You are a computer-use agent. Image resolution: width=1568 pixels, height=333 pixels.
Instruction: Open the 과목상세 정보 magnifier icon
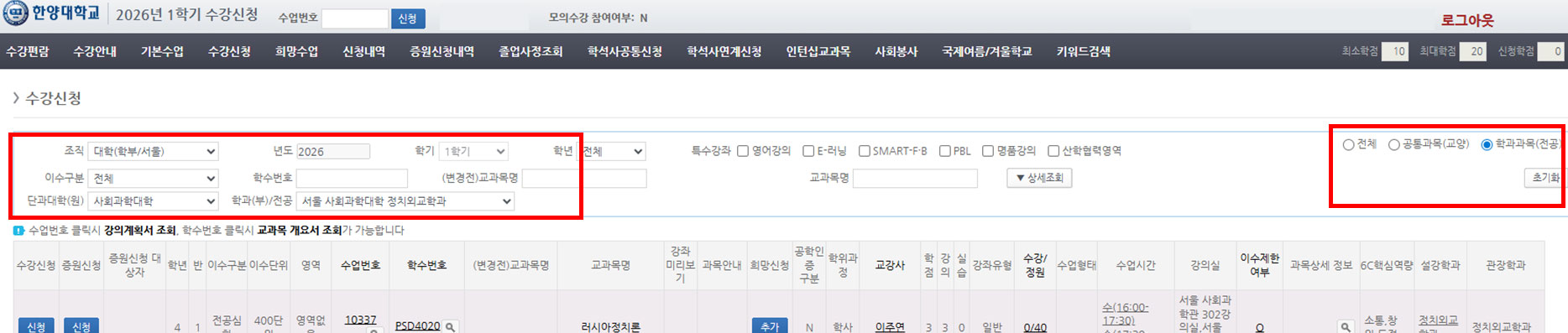click(1346, 327)
